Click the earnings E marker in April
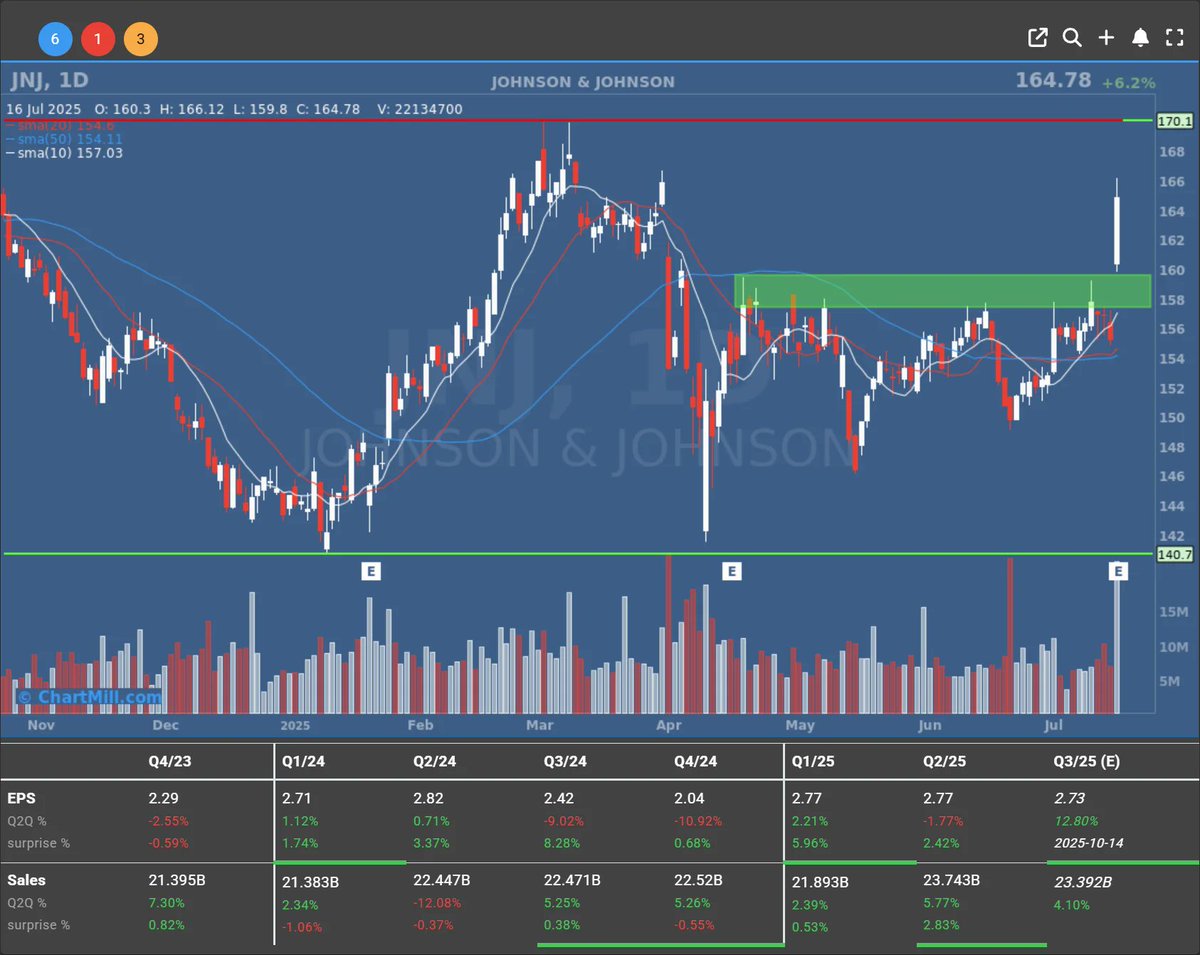This screenshot has height=955, width=1200. pyautogui.click(x=732, y=572)
